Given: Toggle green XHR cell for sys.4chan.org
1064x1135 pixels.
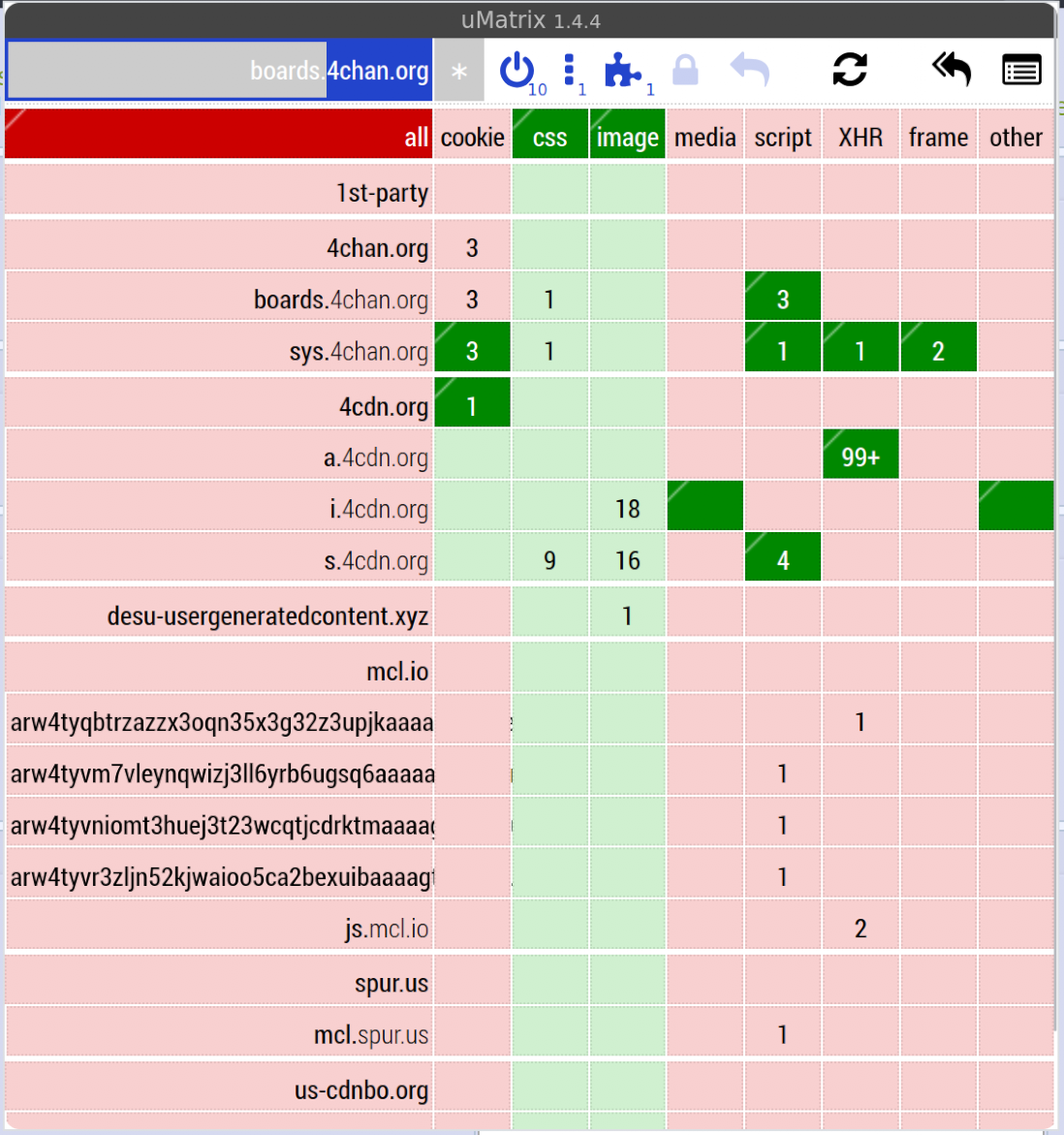Looking at the screenshot, I should (861, 348).
